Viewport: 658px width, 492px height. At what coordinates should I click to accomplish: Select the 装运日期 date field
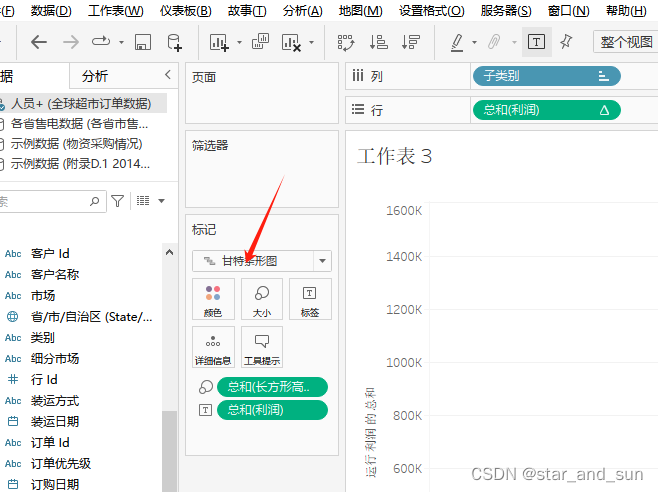[x=55, y=421]
